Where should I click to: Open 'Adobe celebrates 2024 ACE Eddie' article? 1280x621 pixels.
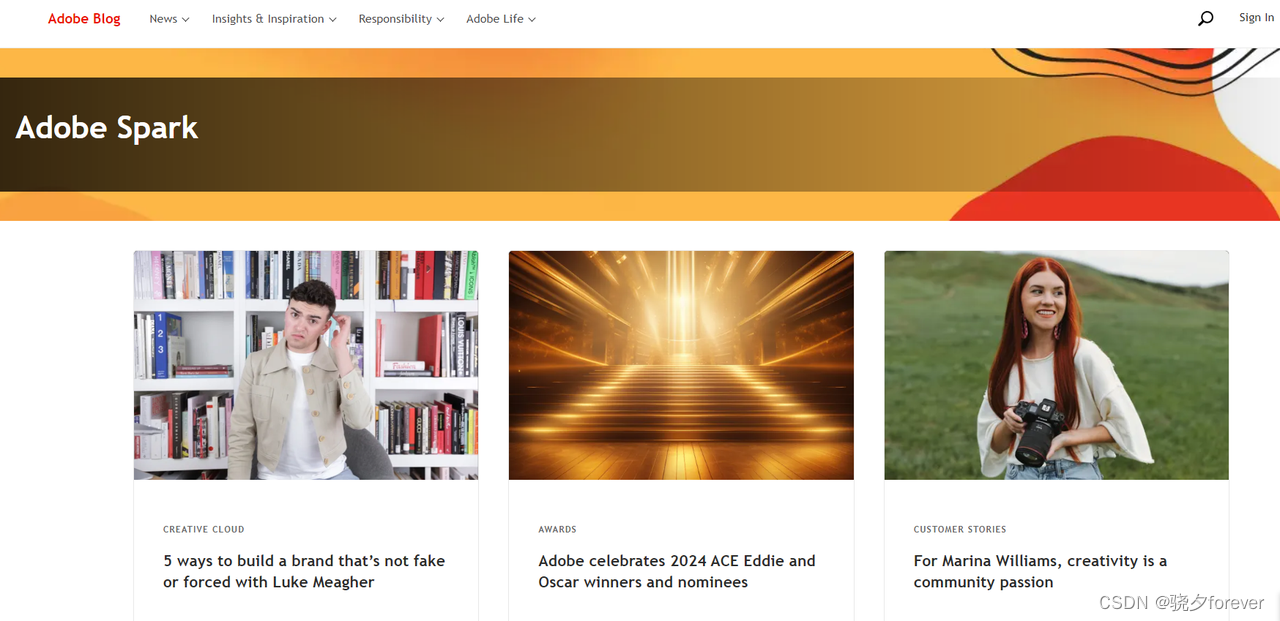tap(677, 571)
